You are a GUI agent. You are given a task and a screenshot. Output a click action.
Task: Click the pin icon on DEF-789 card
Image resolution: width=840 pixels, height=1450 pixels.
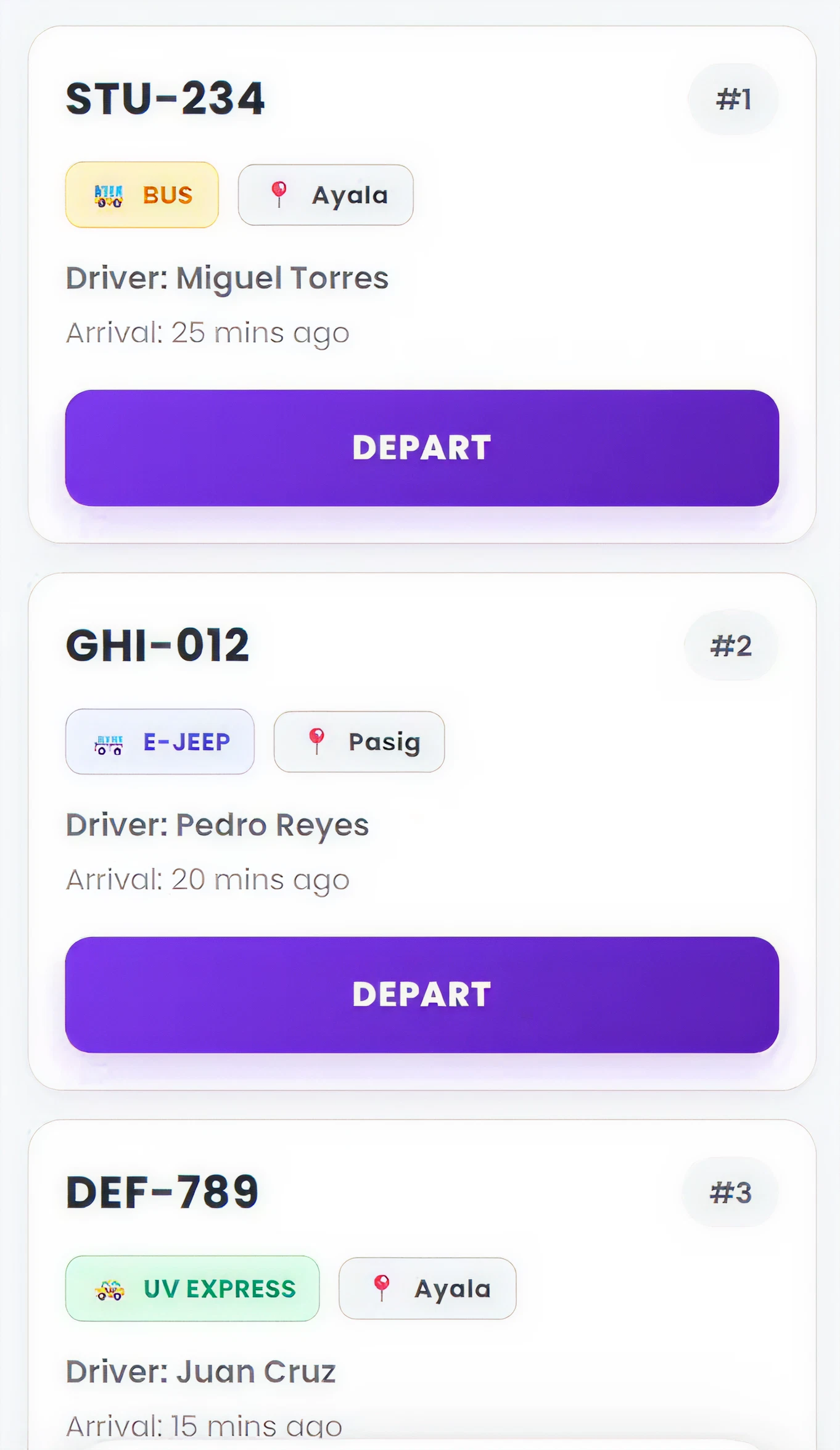[382, 1288]
